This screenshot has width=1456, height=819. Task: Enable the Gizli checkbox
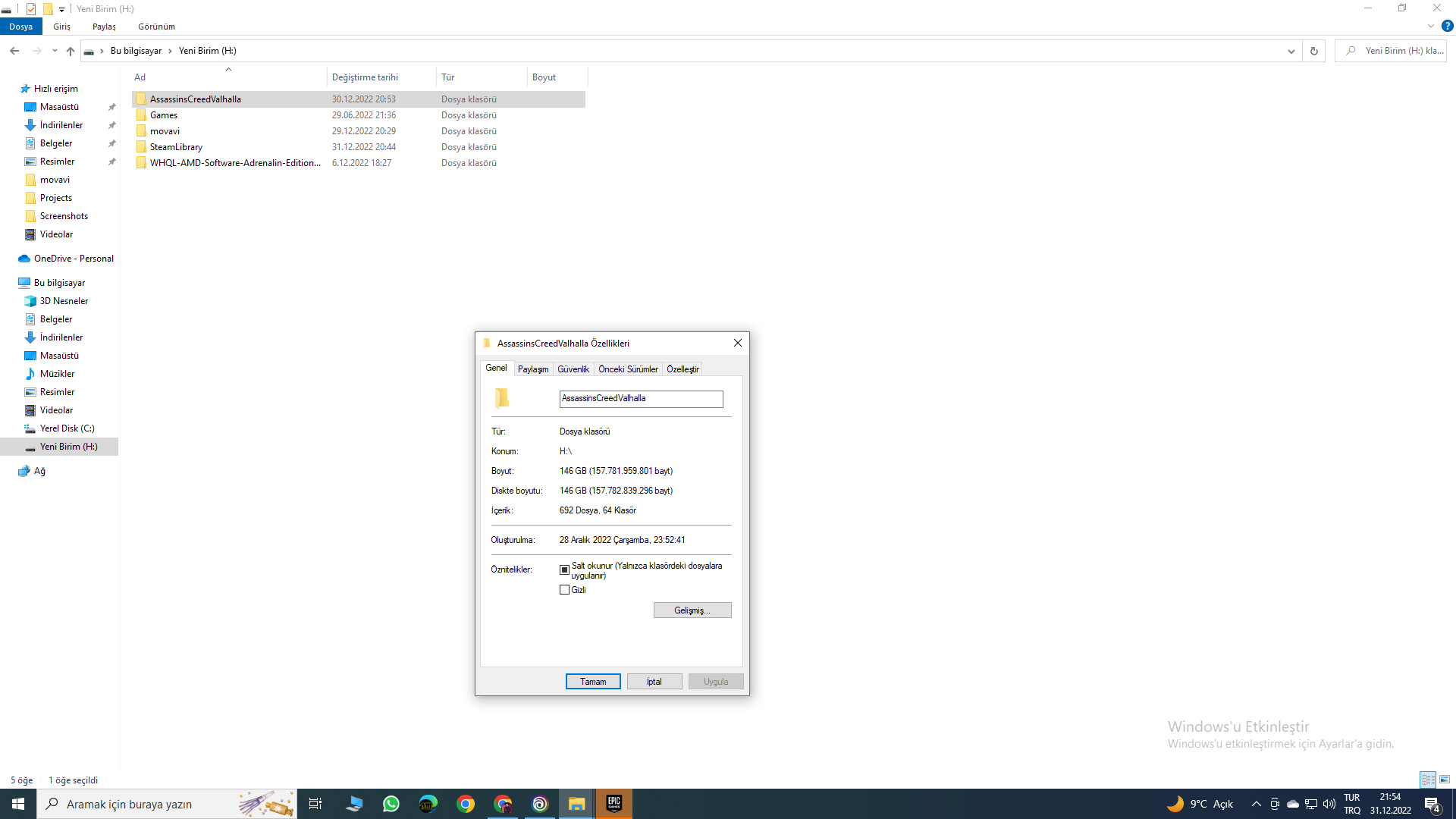pyautogui.click(x=564, y=590)
